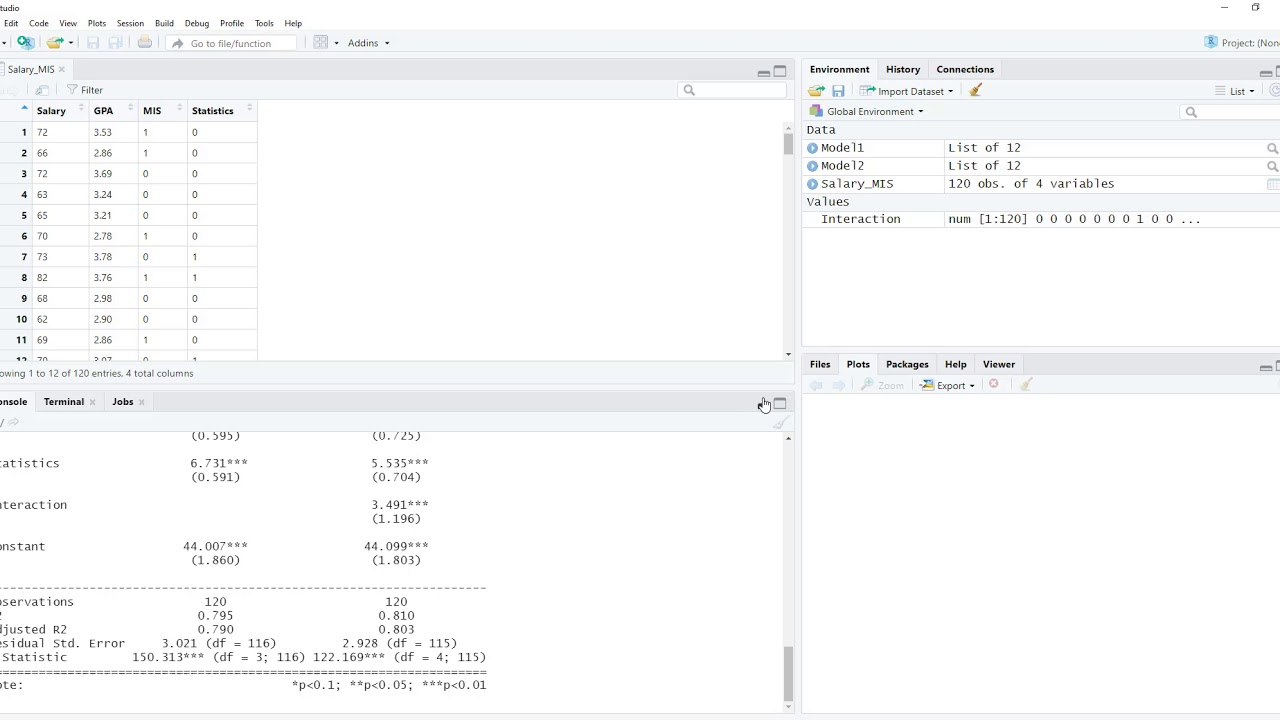Show data viewer in new window icon
The width and height of the screenshot is (1280, 720).
click(x=42, y=90)
